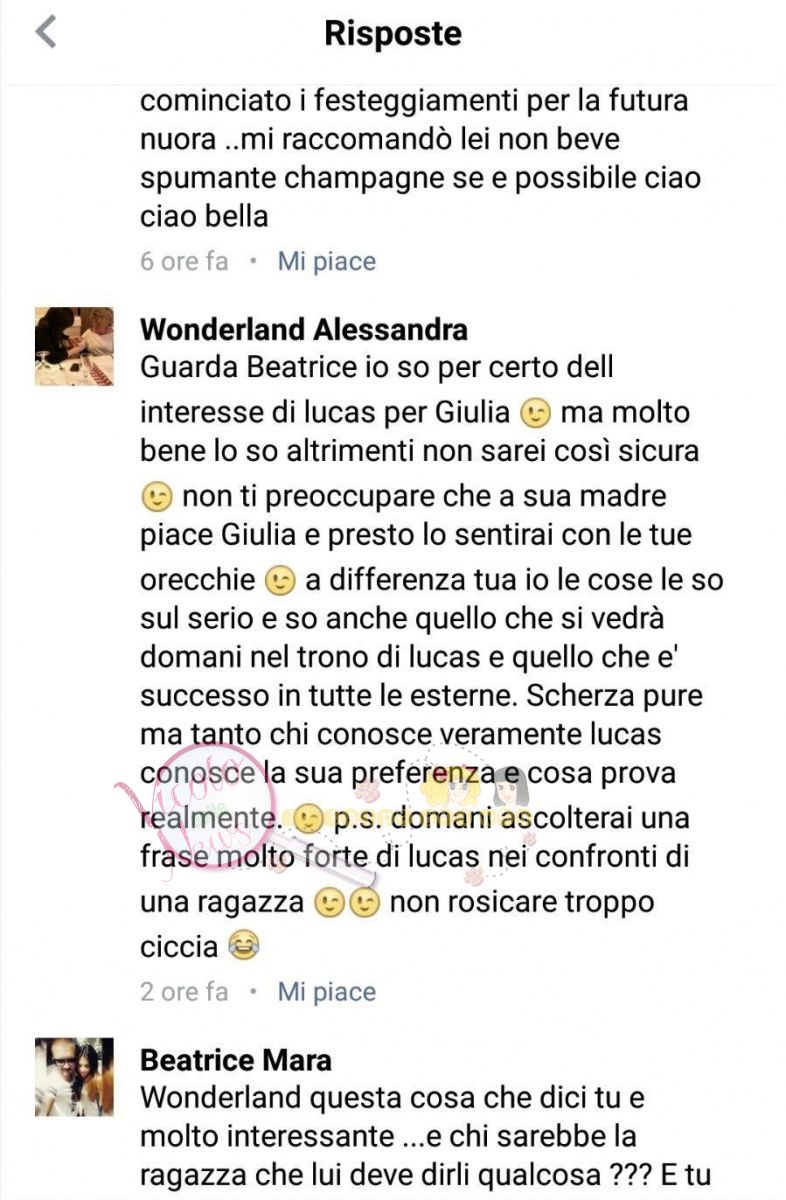This screenshot has height=1200, width=786.
Task: Tap the Risposte header title
Action: tap(393, 33)
